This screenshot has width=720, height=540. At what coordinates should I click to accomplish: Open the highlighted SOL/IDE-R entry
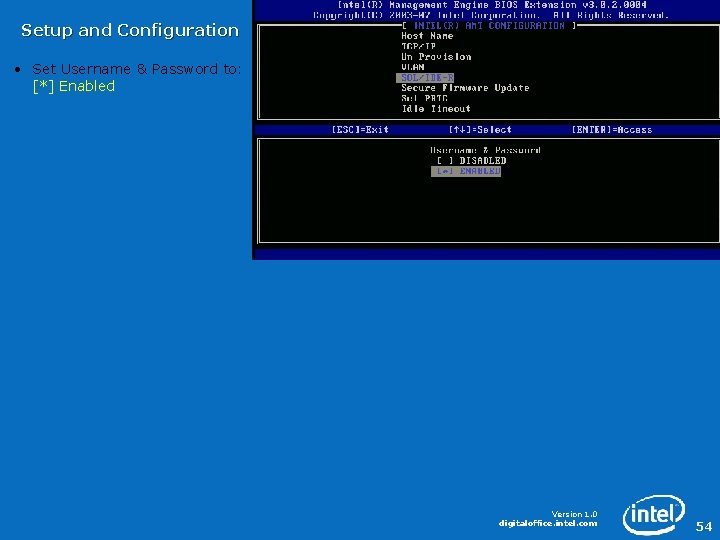tap(425, 78)
